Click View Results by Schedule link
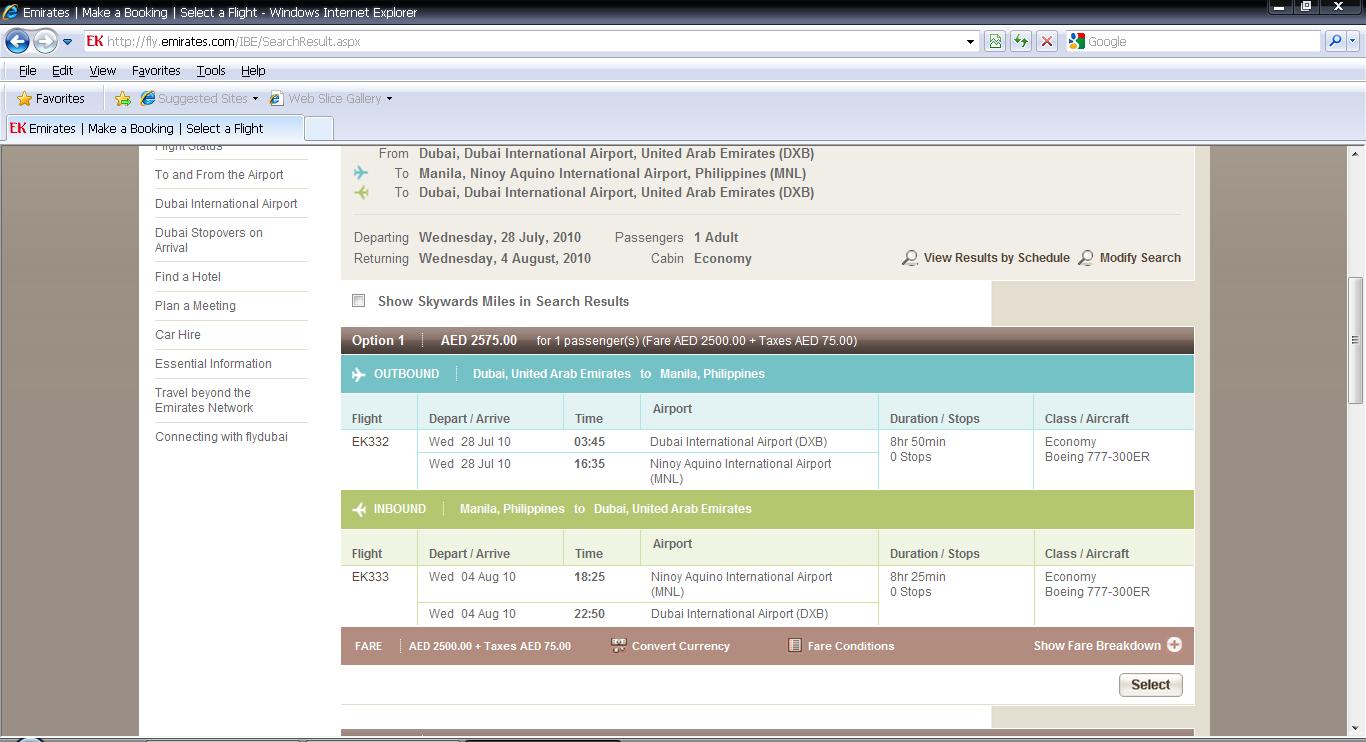The width and height of the screenshot is (1366, 742). [997, 258]
